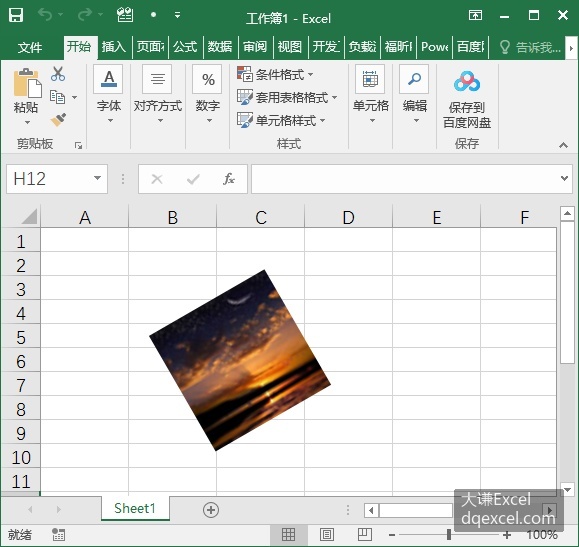Viewport: 579px width, 547px height.
Task: Click vertical scrollbar down arrow
Action: (x=567, y=490)
